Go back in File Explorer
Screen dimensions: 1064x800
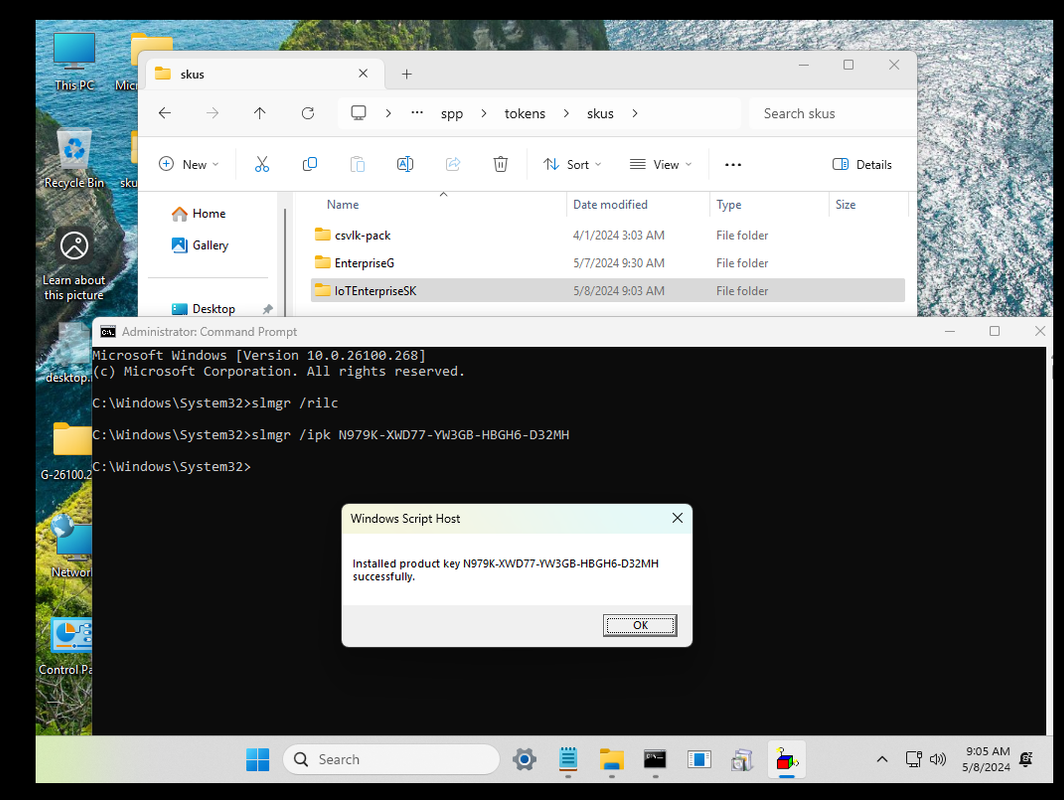click(x=165, y=113)
